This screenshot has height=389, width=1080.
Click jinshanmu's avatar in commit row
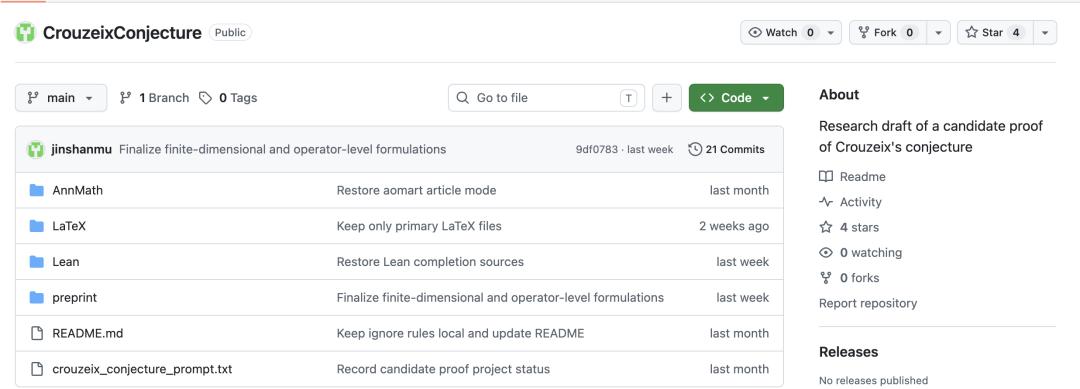pyautogui.click(x=36, y=149)
